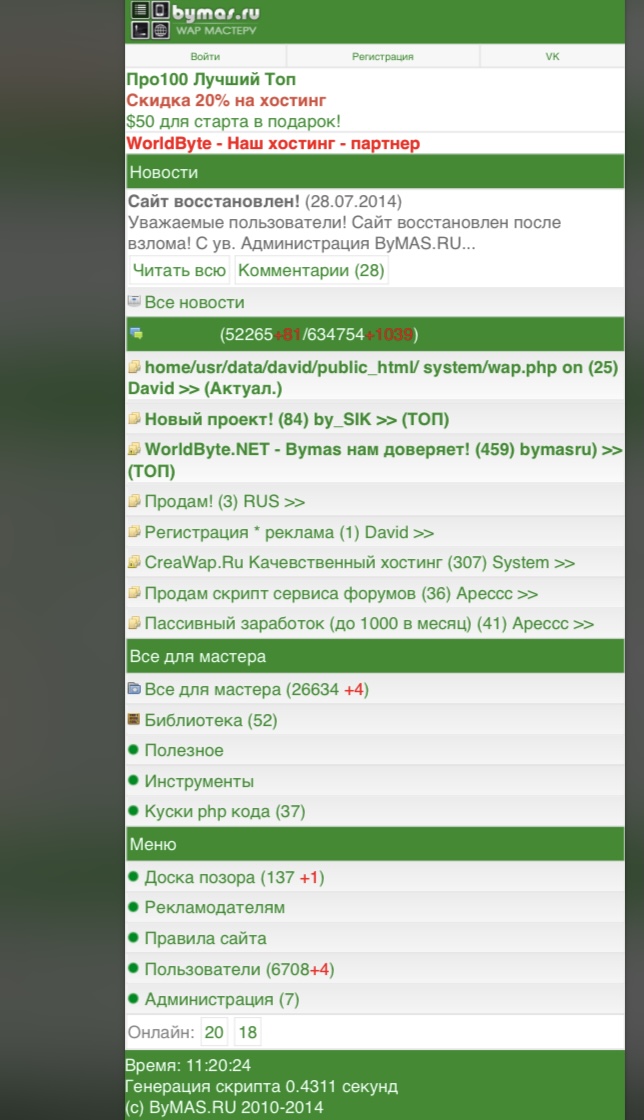The image size is (644, 1120).
Task: Click the online count 20 box
Action: tap(214, 1032)
